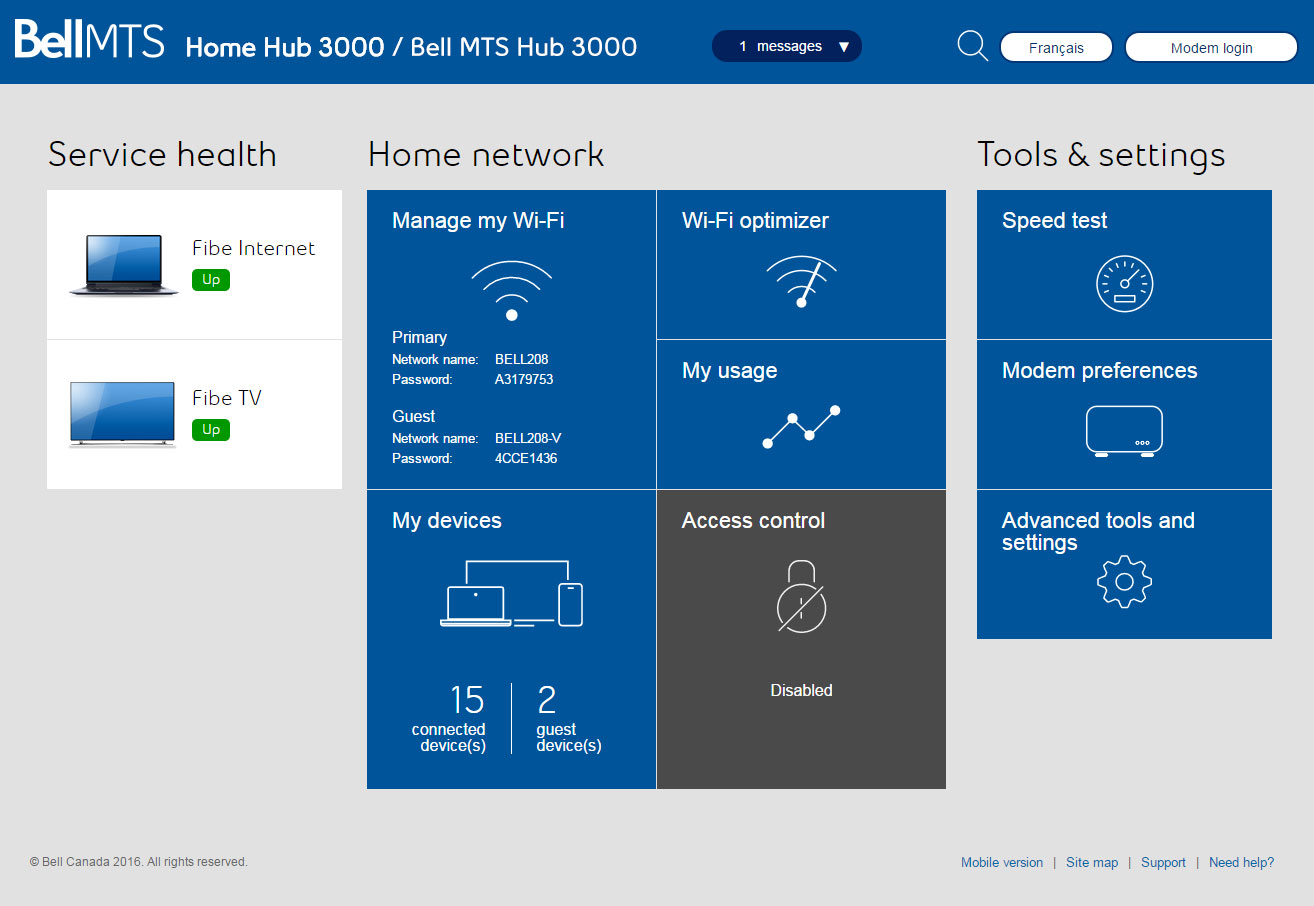This screenshot has width=1314, height=906.
Task: Click the My usage line graph icon
Action: click(x=801, y=427)
